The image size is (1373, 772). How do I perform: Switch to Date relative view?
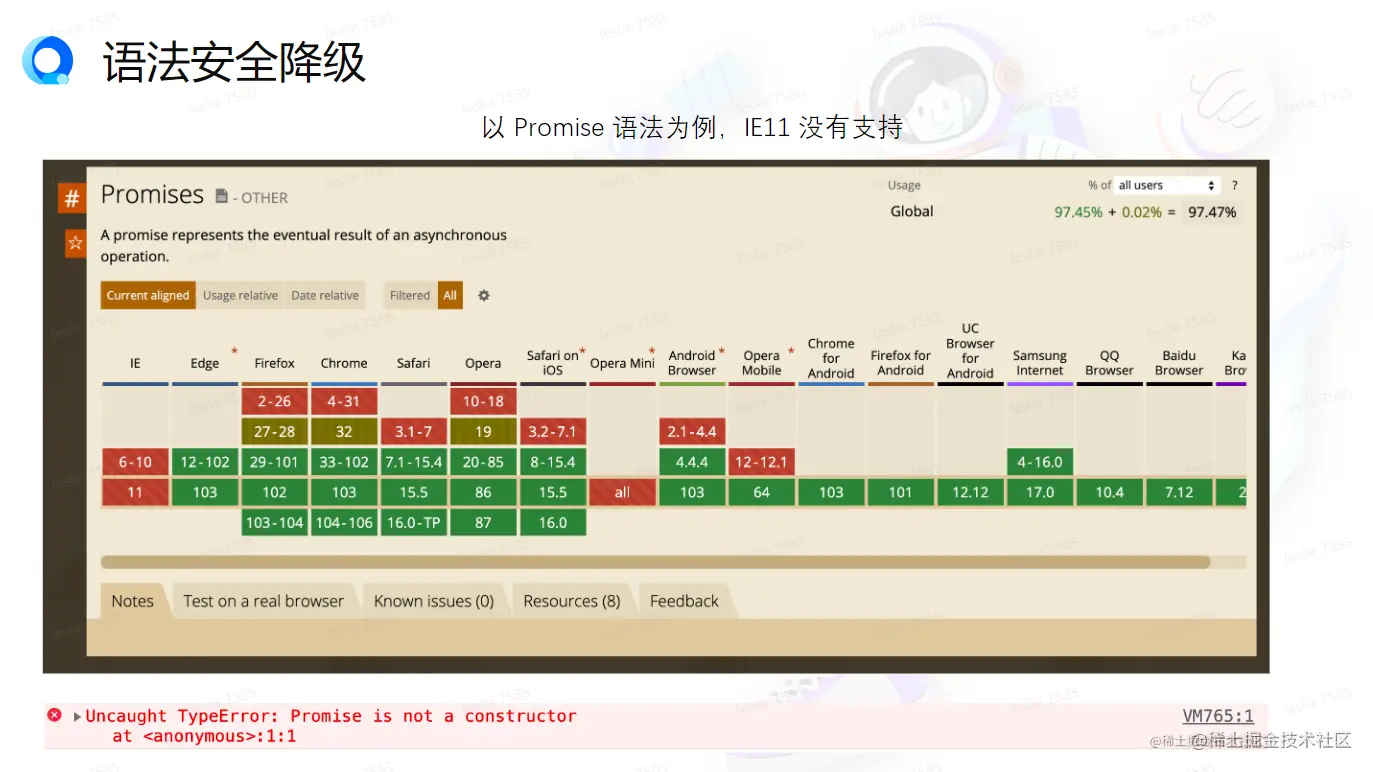tap(325, 295)
